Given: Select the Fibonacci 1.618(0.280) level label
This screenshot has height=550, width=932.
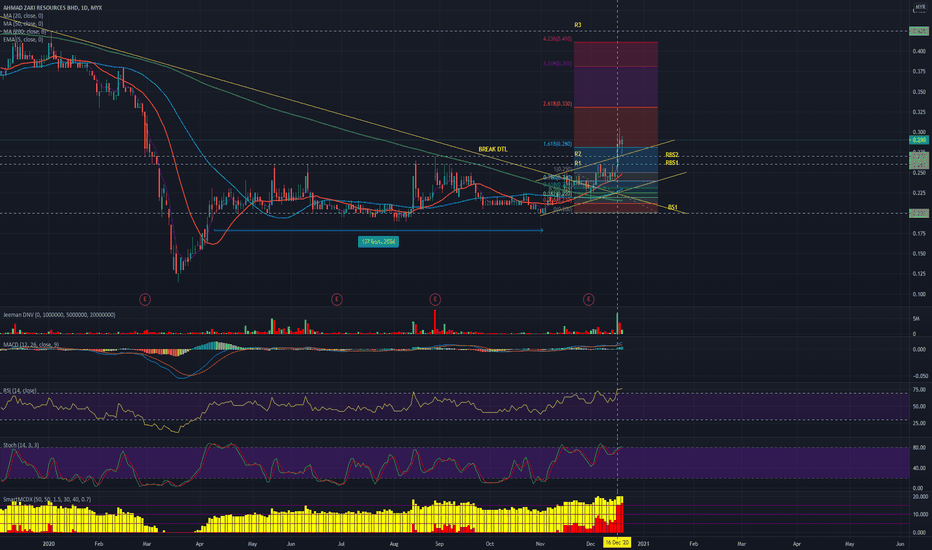Looking at the screenshot, I should 557,144.
